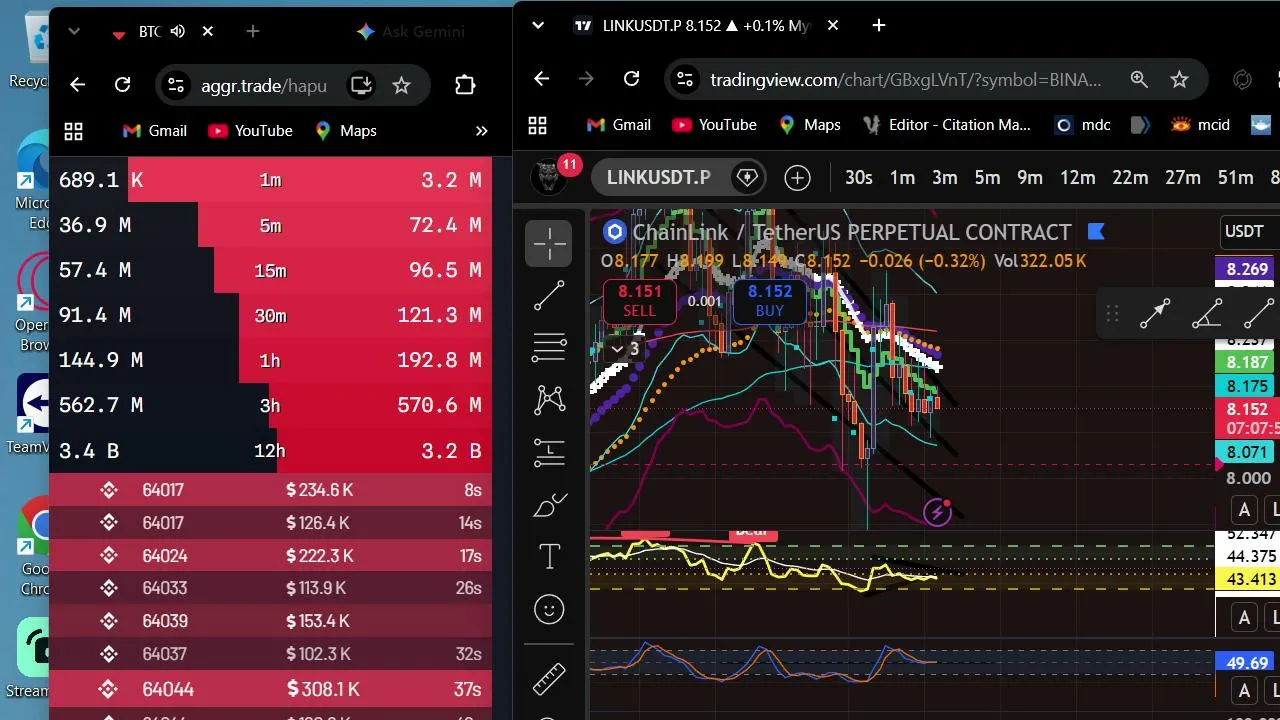Select the trend line drawing tool
This screenshot has width=1280, height=720.
(x=549, y=295)
